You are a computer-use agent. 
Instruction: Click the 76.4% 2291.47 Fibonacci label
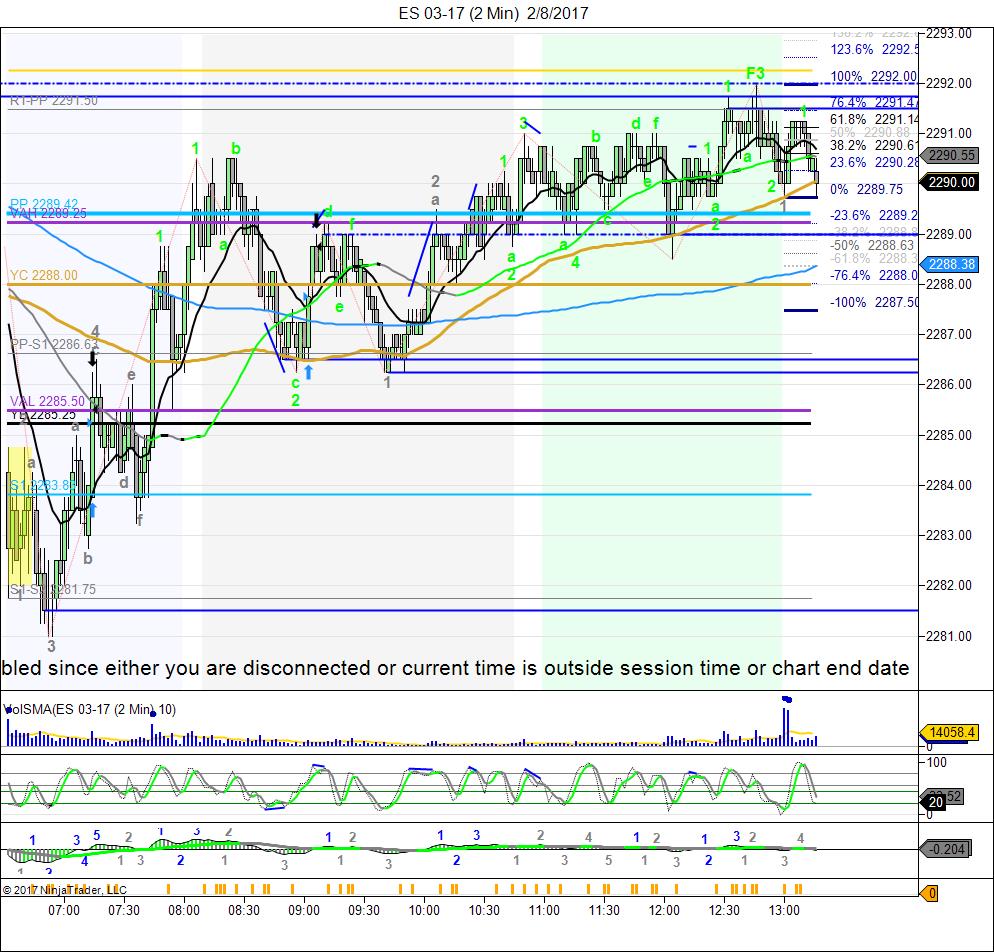[x=874, y=103]
